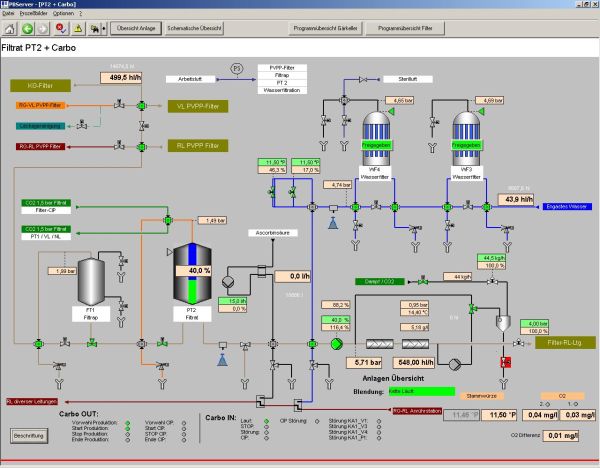Click the home toolbar icon

tap(10, 29)
